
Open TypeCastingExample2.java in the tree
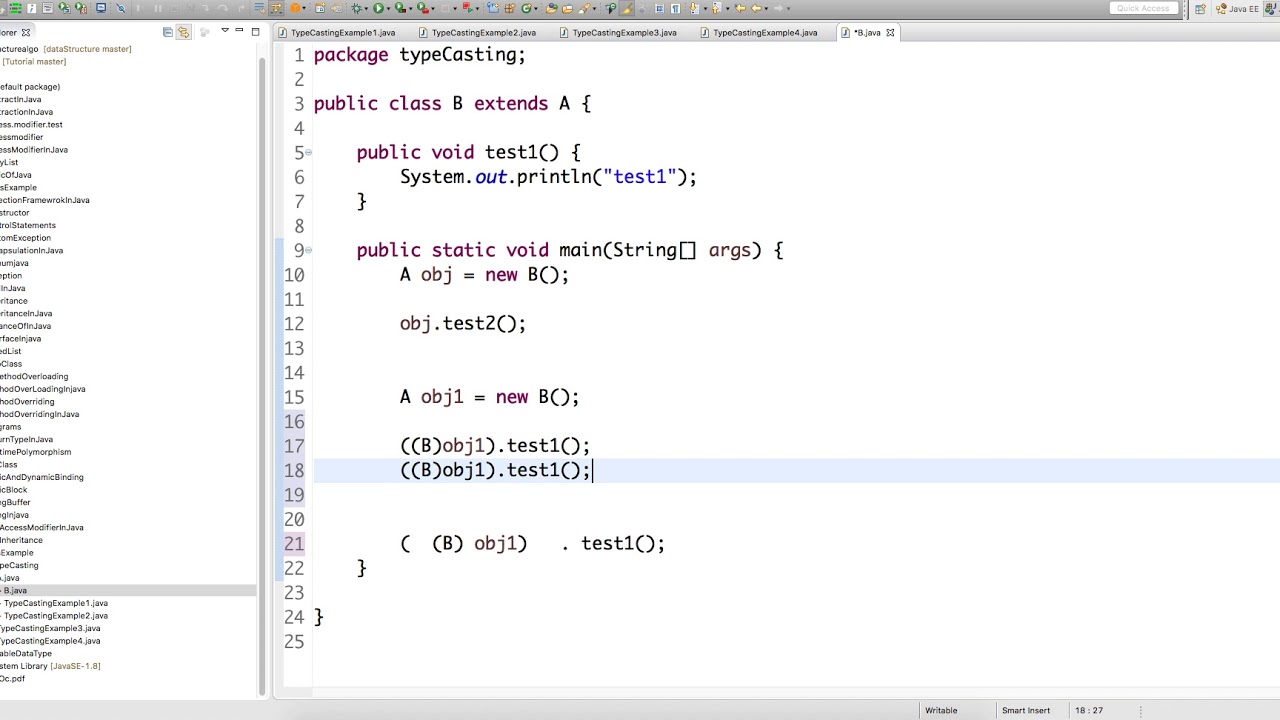pos(55,616)
